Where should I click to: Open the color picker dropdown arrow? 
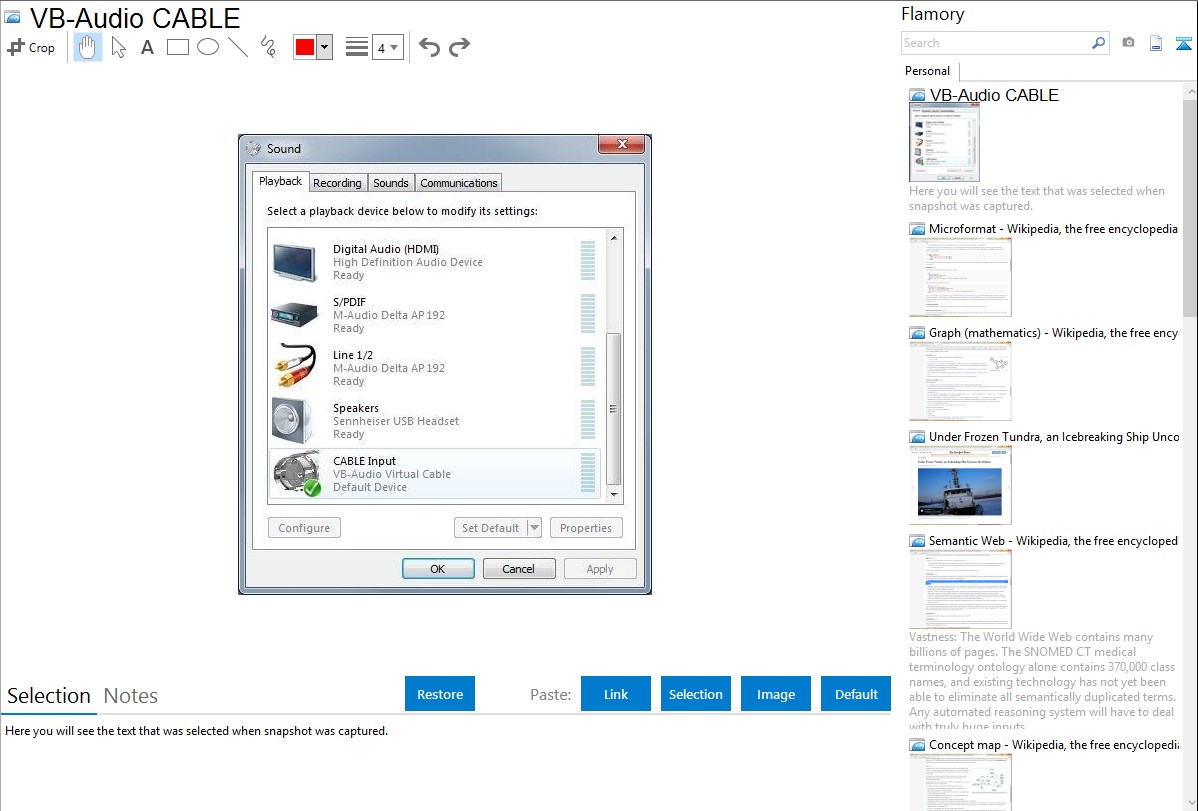coord(325,47)
